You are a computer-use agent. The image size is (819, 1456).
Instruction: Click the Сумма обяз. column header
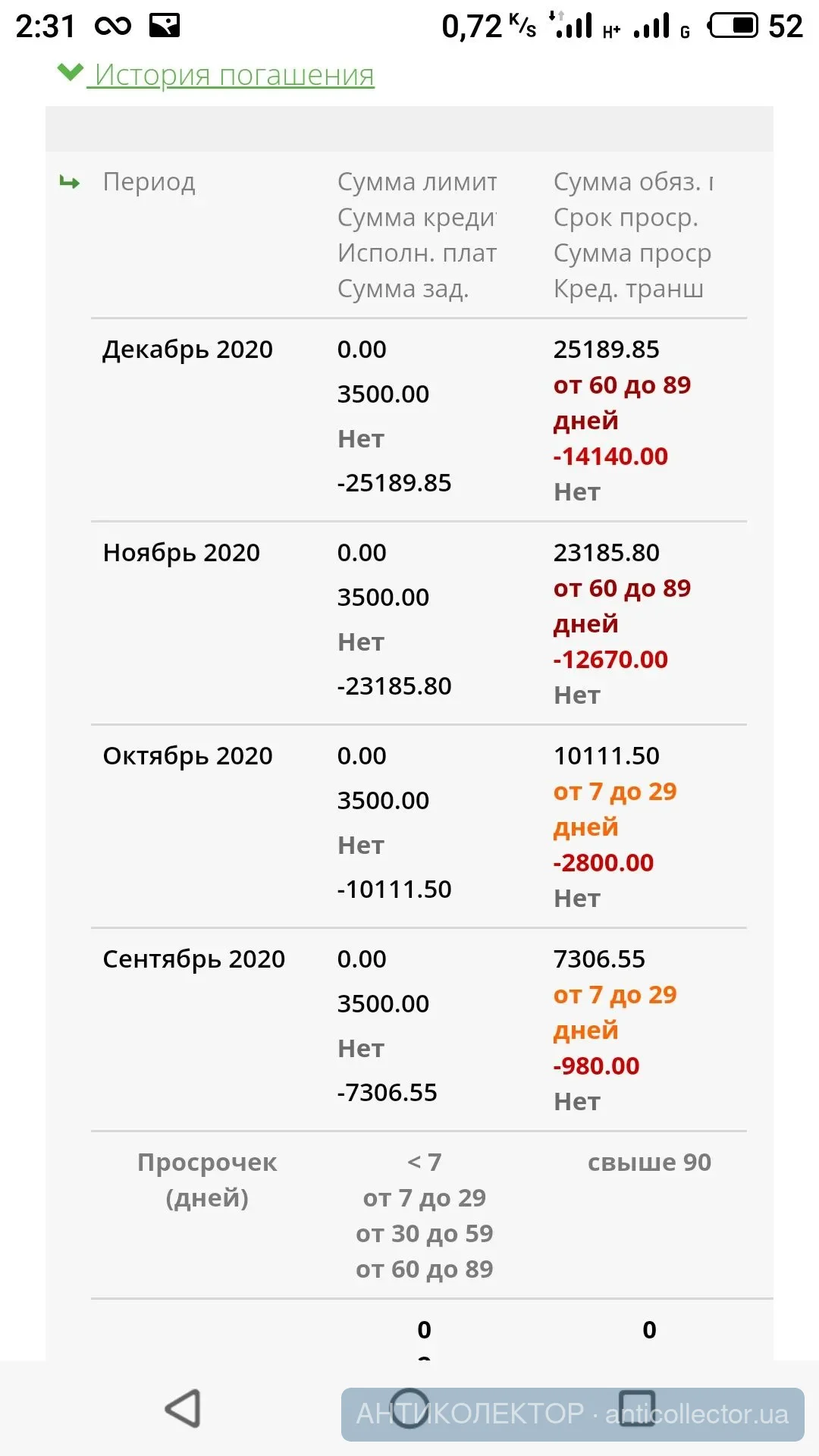(x=633, y=182)
